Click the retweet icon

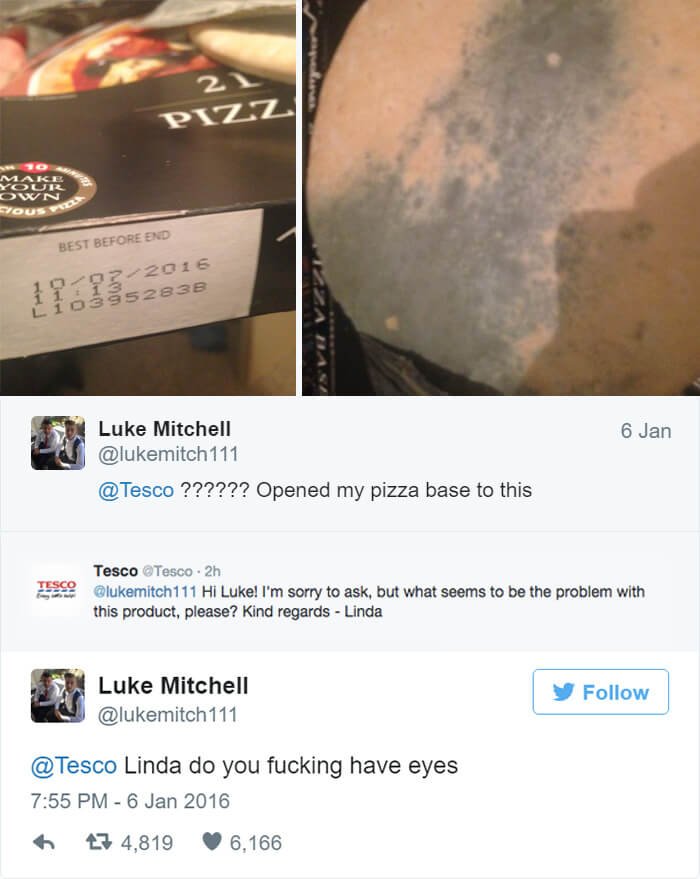[x=99, y=842]
